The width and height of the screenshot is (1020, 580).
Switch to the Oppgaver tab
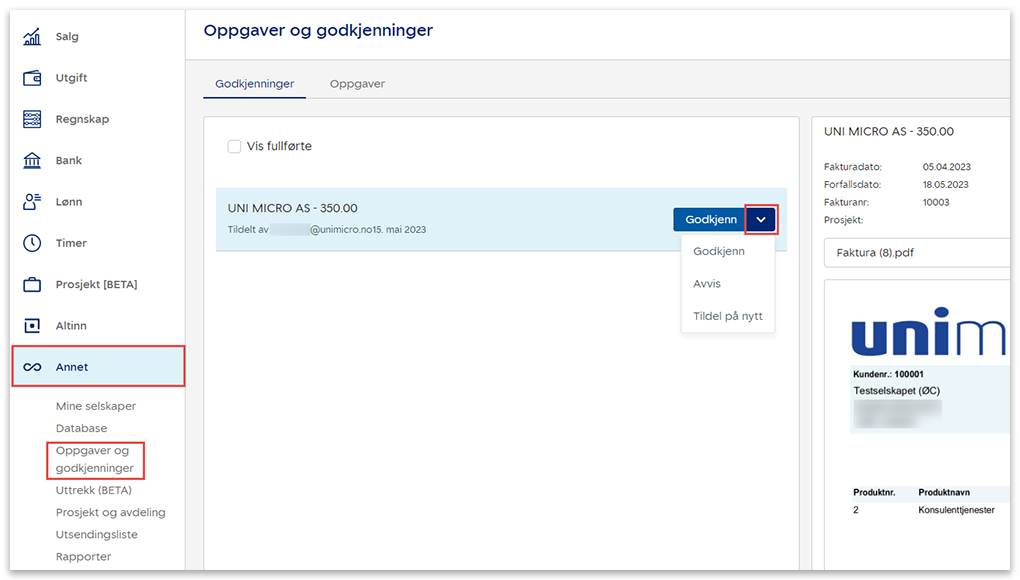357,84
